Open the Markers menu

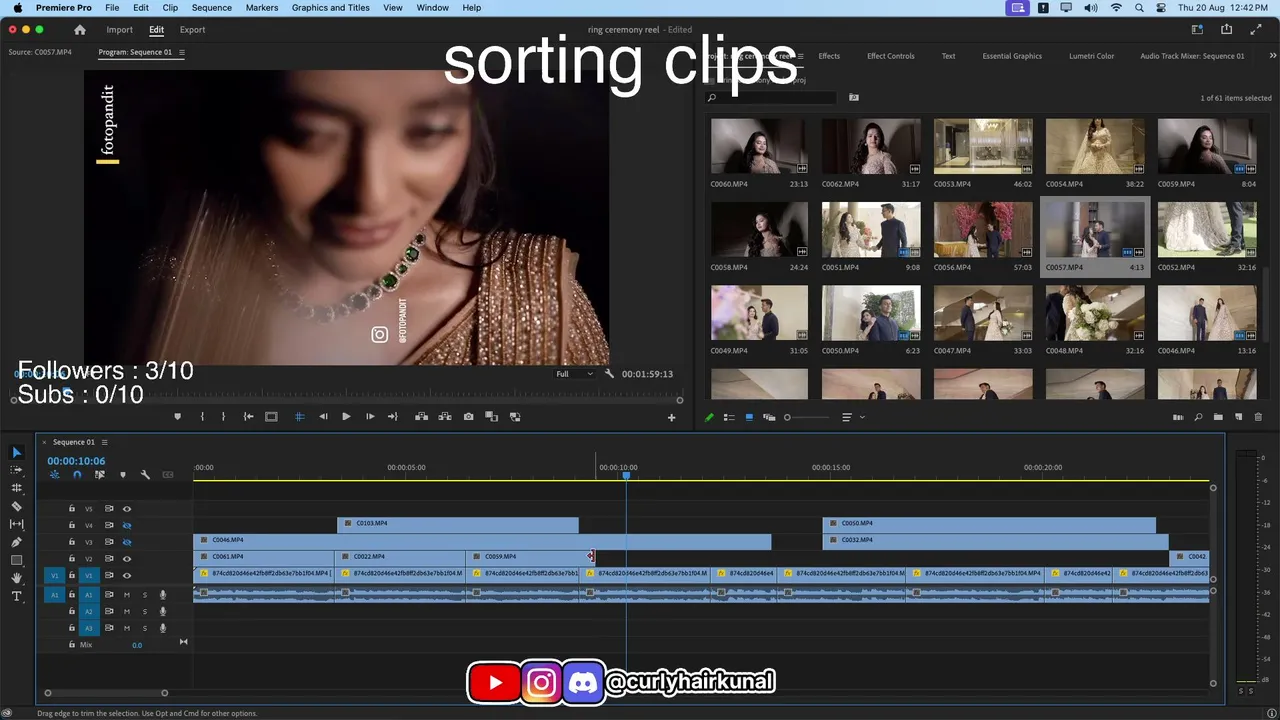click(262, 8)
